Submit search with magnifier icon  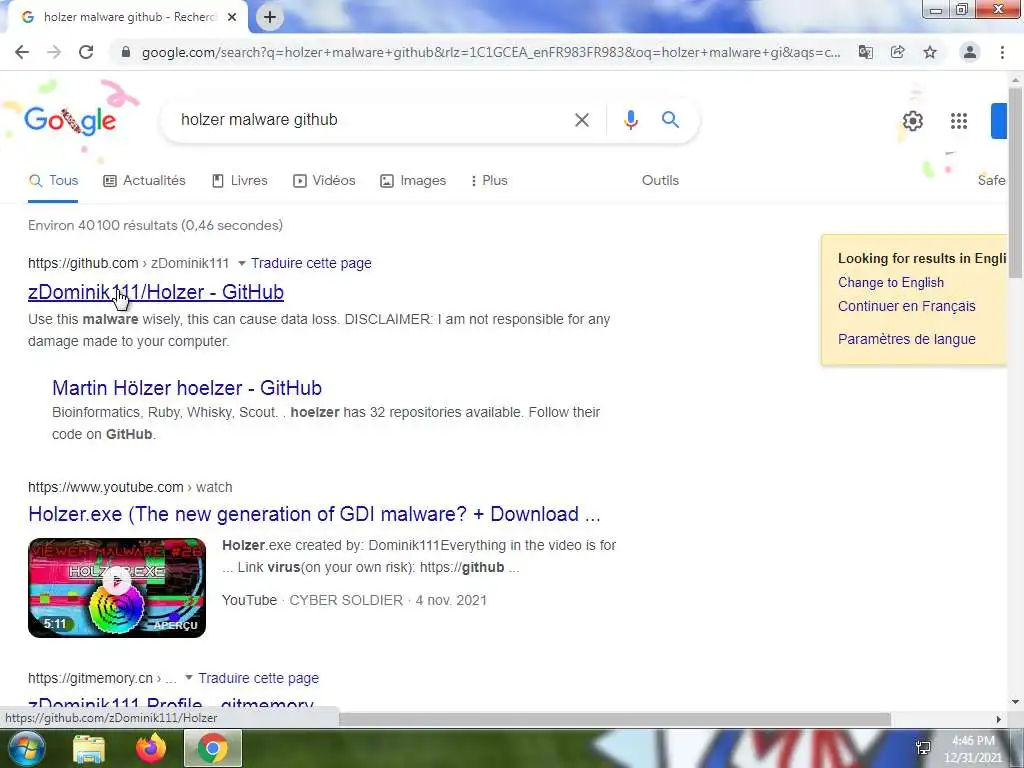pos(670,120)
